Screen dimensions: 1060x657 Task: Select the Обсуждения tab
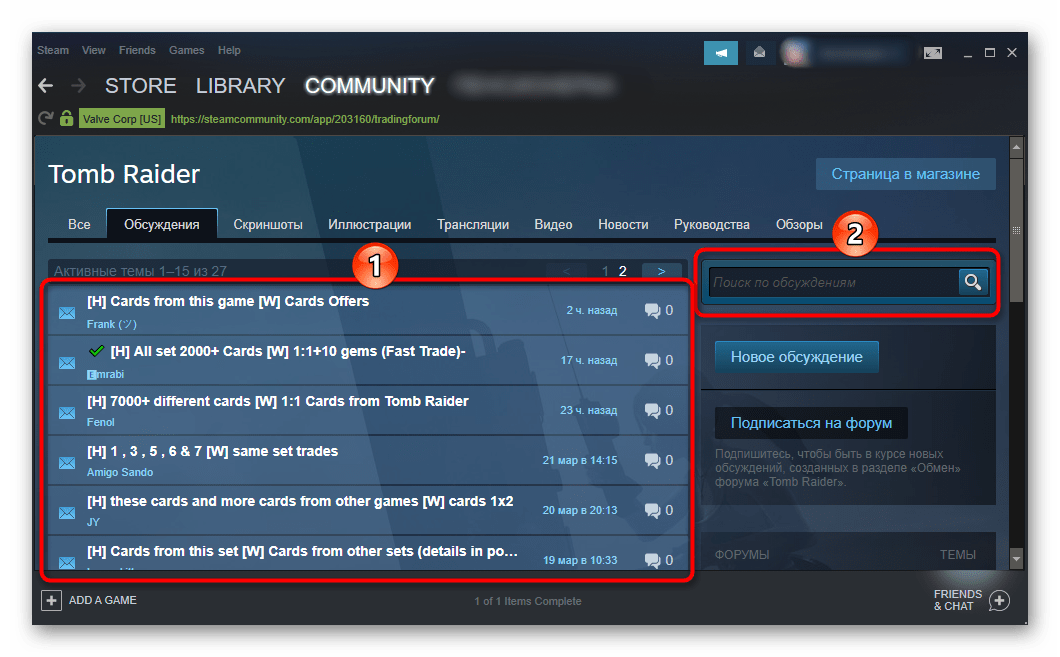[x=162, y=224]
